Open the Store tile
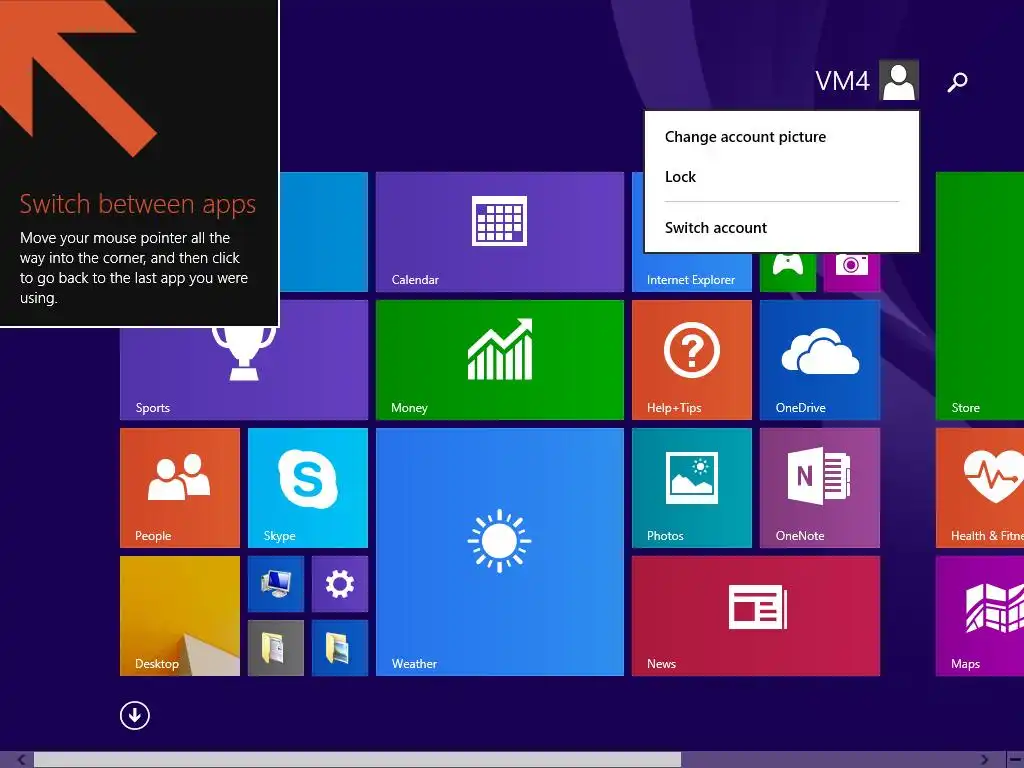 980,296
